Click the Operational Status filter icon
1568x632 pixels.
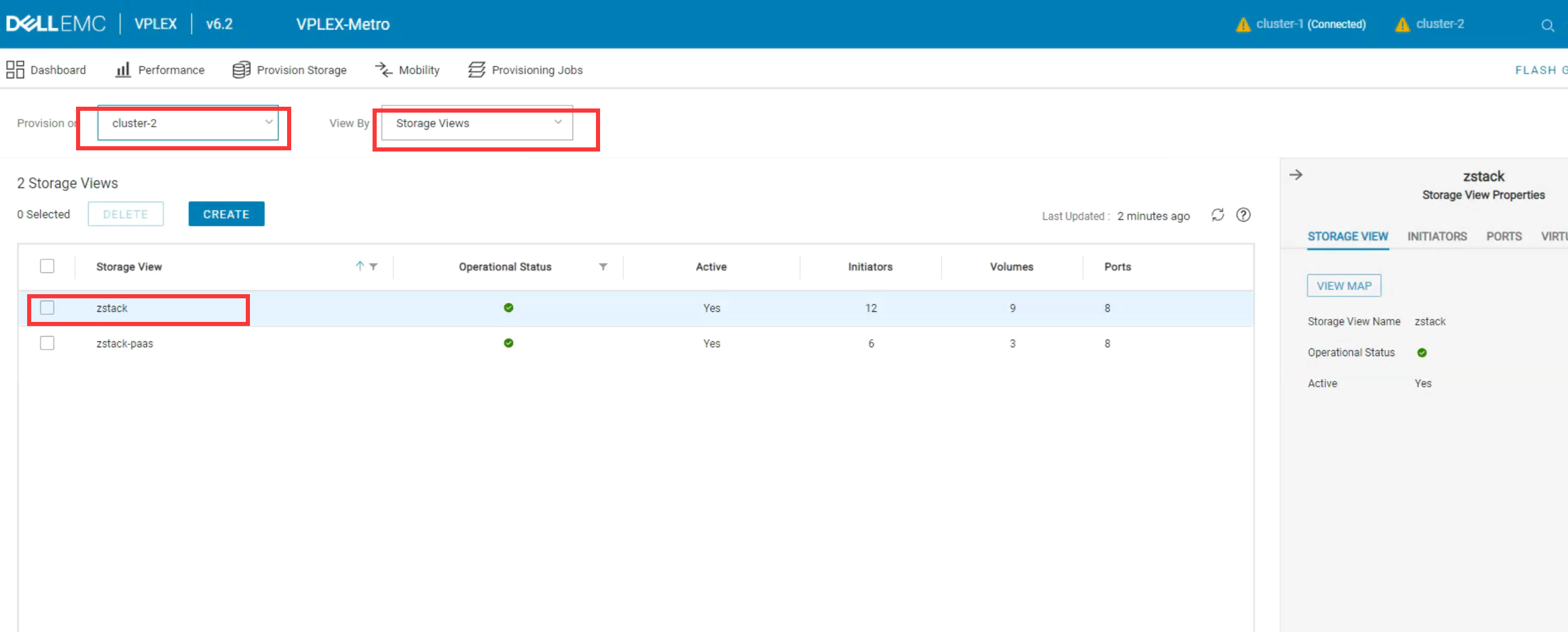point(602,266)
